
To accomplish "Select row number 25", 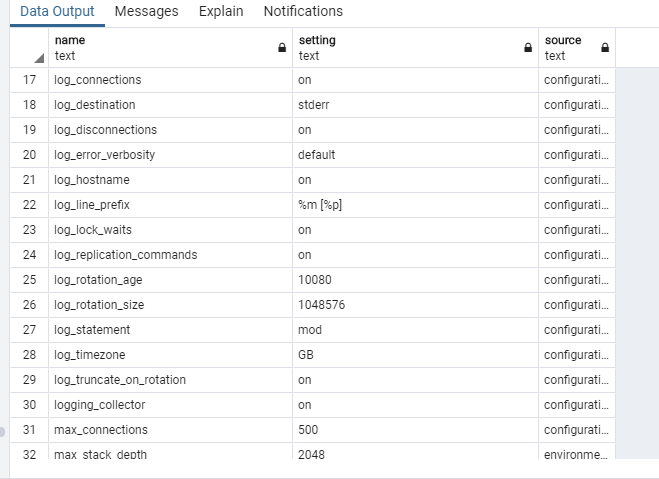I will pos(29,280).
